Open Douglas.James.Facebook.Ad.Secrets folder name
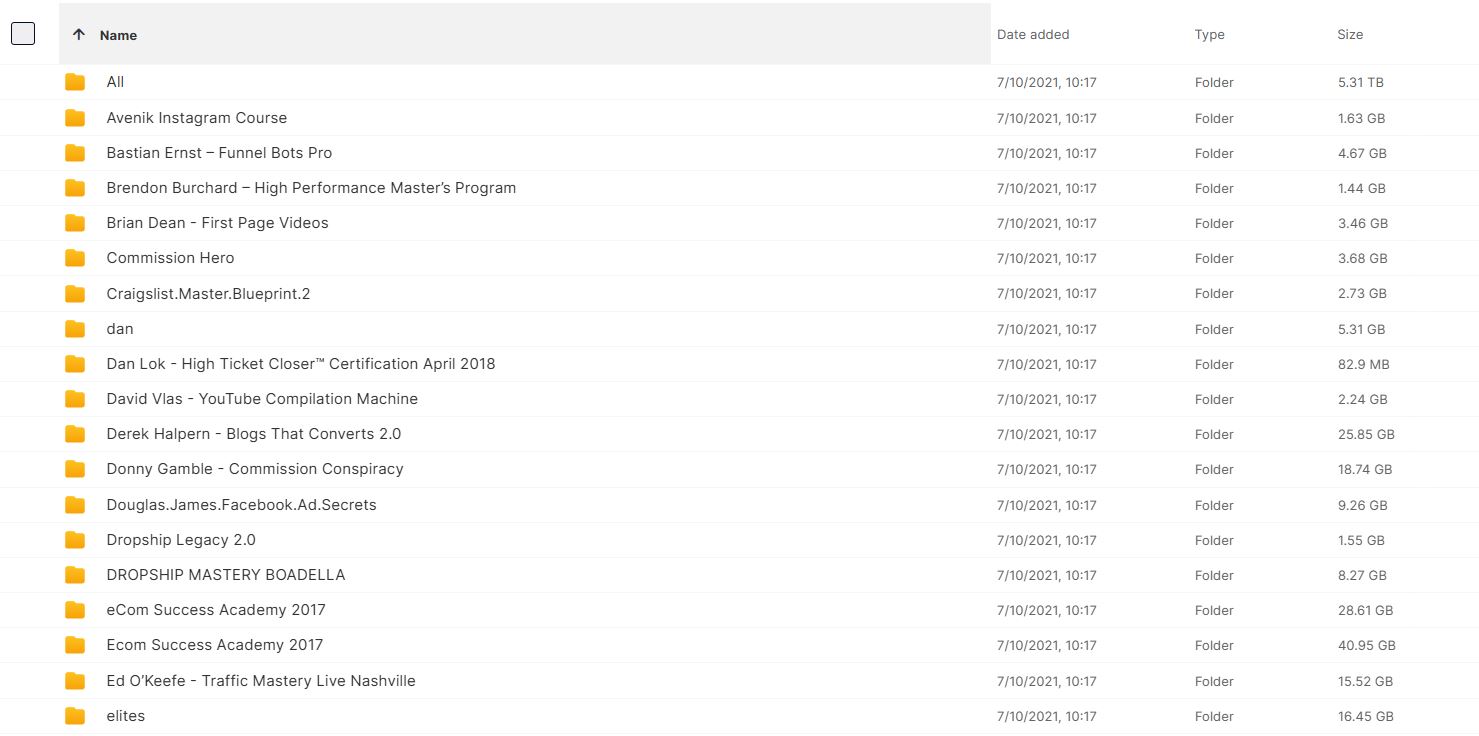The image size is (1479, 736). tap(241, 505)
